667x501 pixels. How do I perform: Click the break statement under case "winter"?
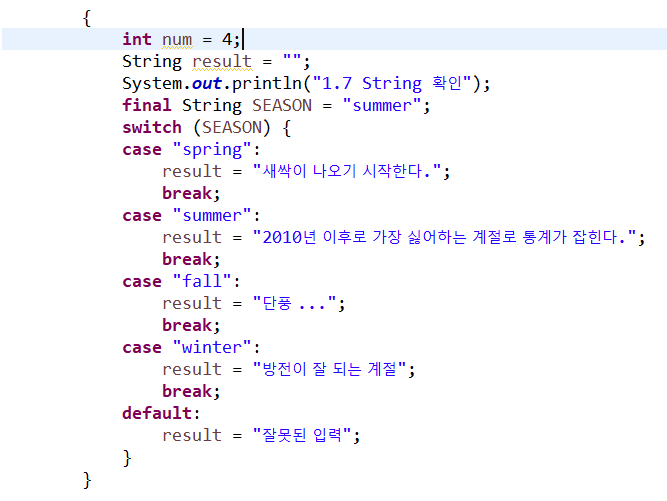(x=191, y=391)
